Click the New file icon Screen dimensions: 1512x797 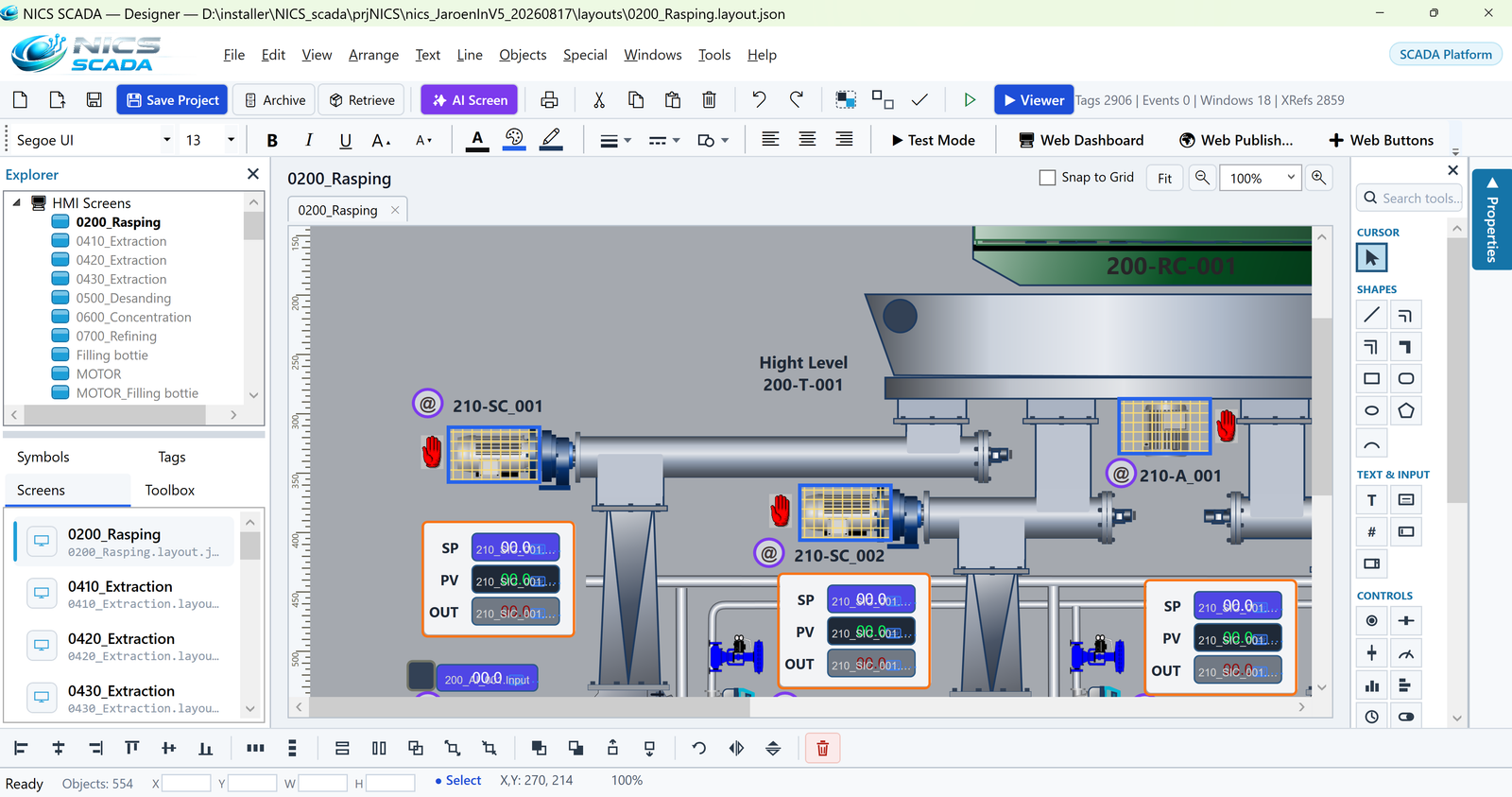pos(20,99)
